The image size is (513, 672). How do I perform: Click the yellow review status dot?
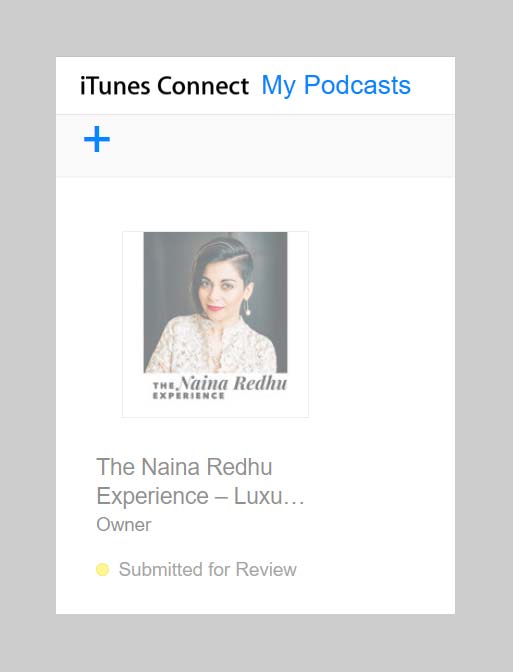[102, 570]
